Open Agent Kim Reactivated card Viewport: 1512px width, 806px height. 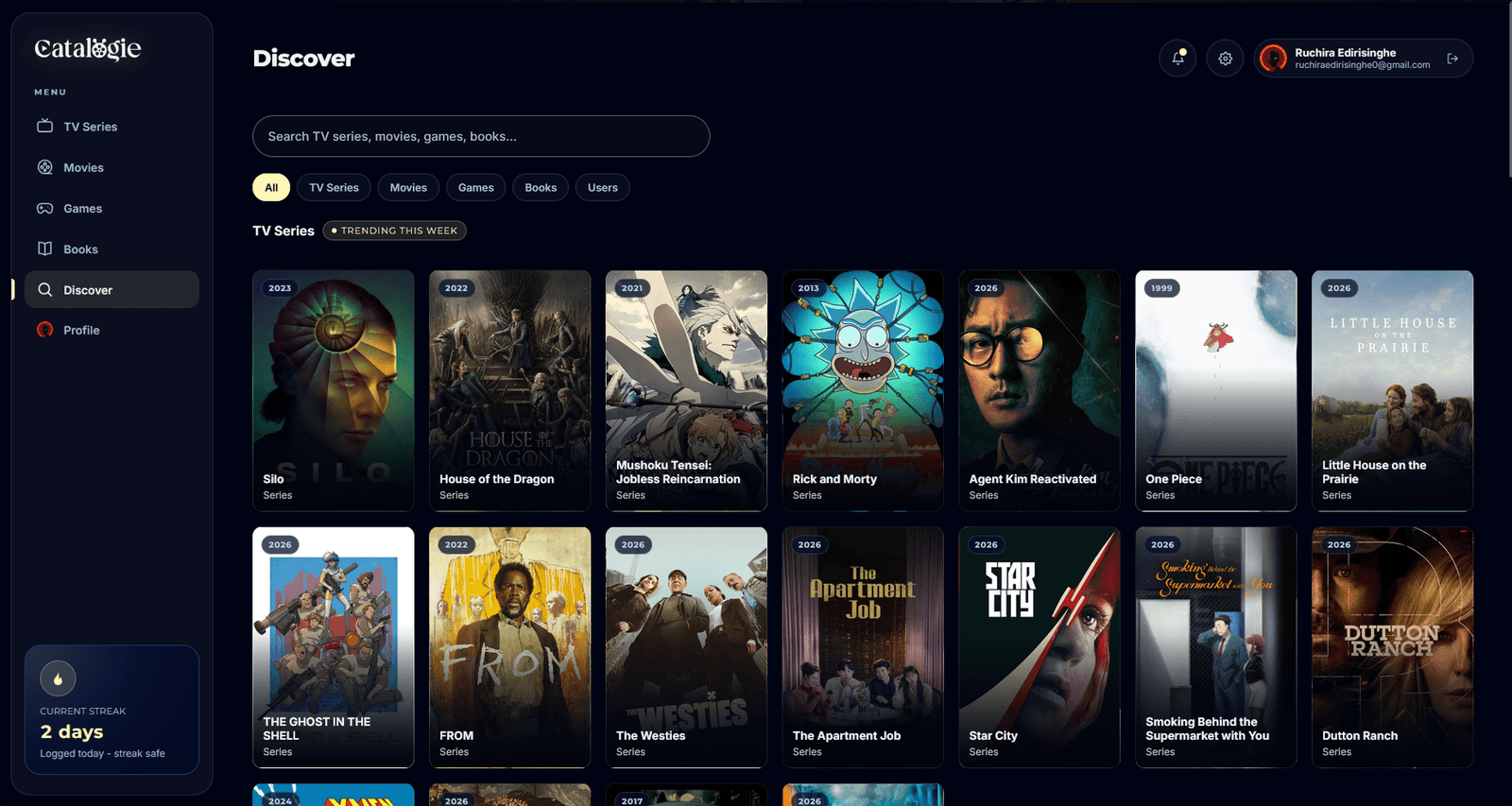tap(1039, 390)
